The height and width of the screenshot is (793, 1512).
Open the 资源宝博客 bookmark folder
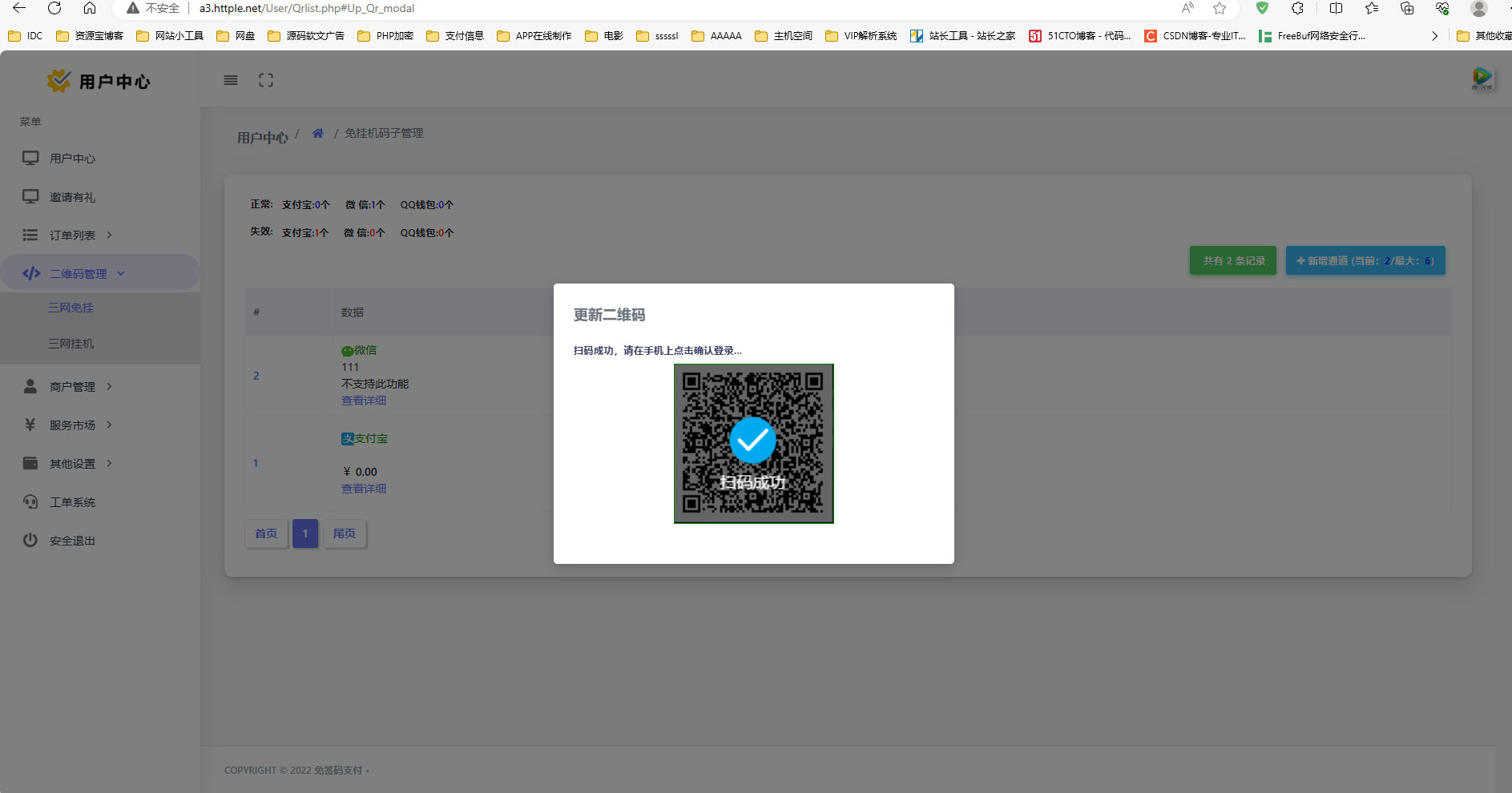(90, 36)
